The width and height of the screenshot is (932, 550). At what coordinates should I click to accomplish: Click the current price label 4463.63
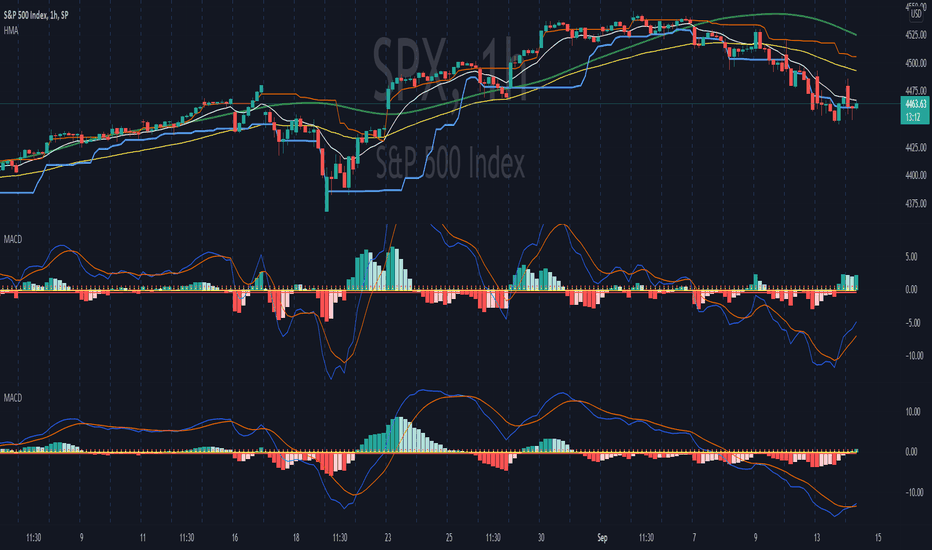[915, 104]
